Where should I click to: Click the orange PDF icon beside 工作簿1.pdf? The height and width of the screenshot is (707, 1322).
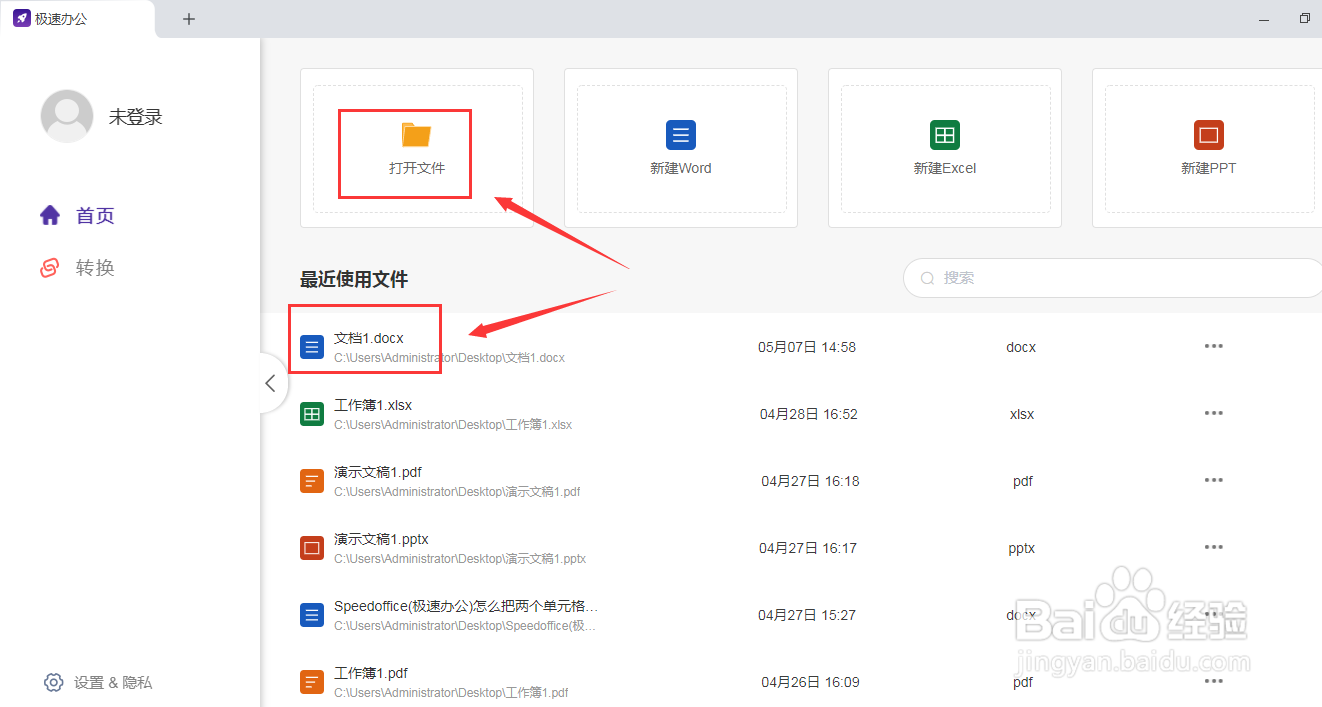click(311, 681)
